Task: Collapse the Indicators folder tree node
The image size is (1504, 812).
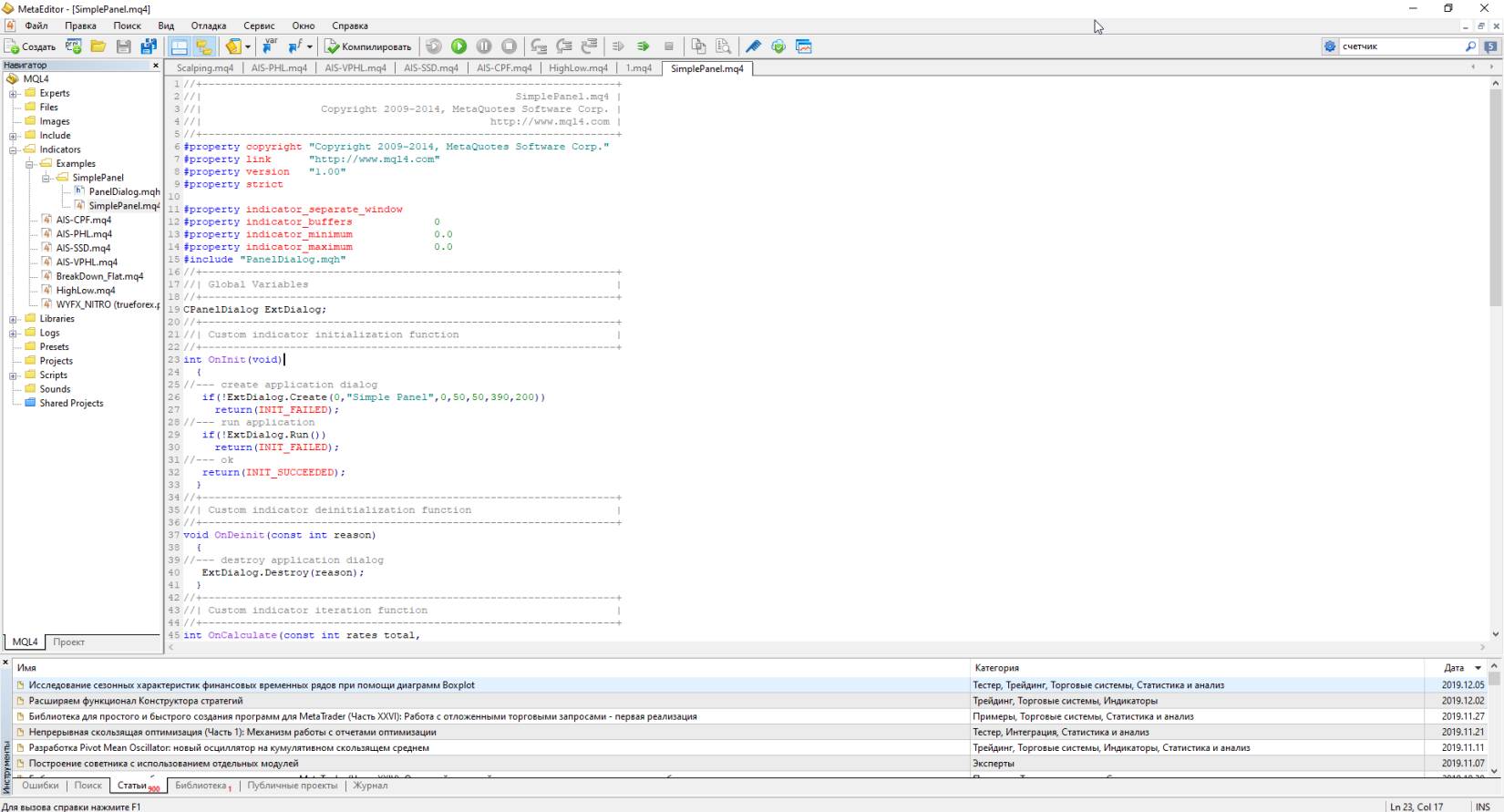Action: (14, 150)
